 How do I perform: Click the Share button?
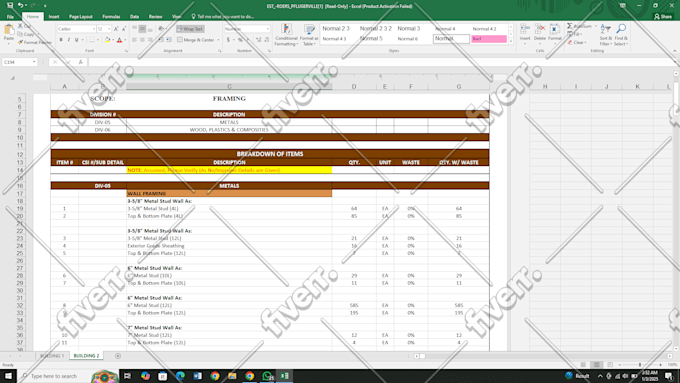click(663, 16)
